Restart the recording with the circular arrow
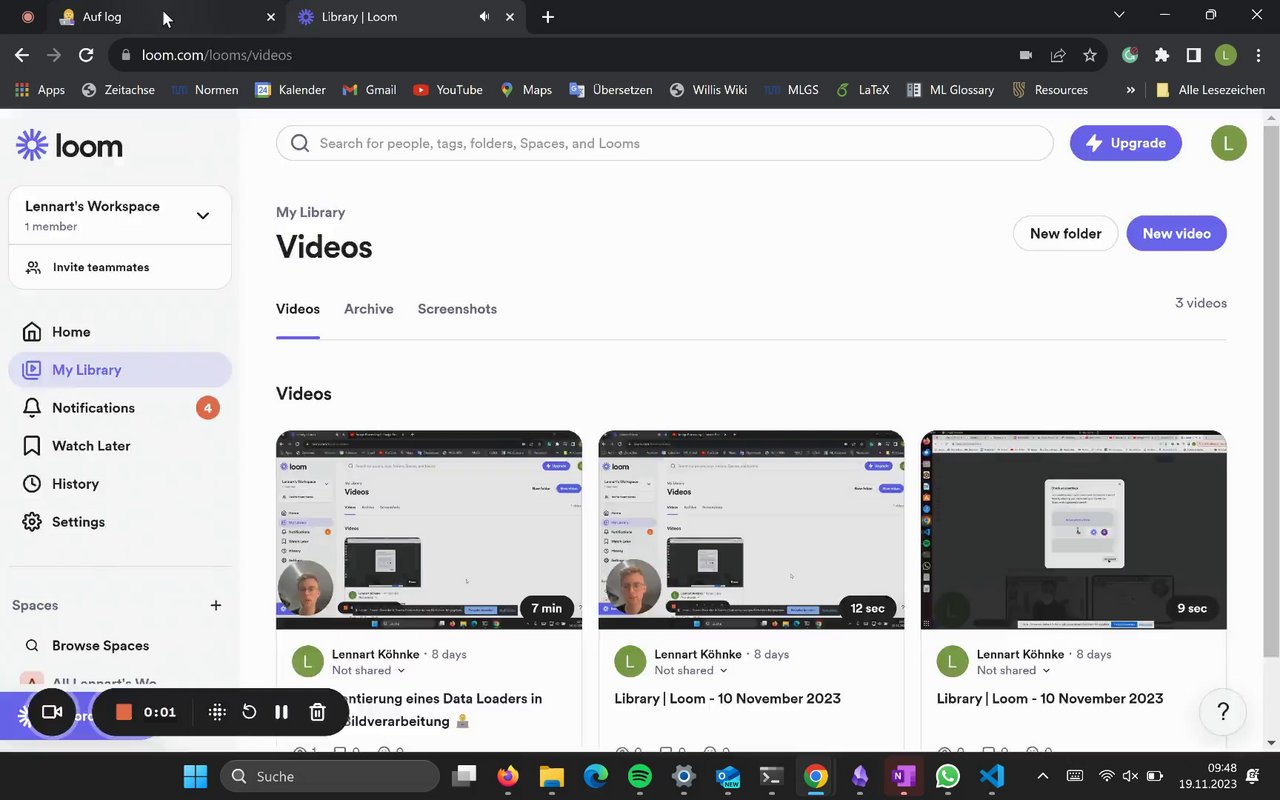 (249, 712)
